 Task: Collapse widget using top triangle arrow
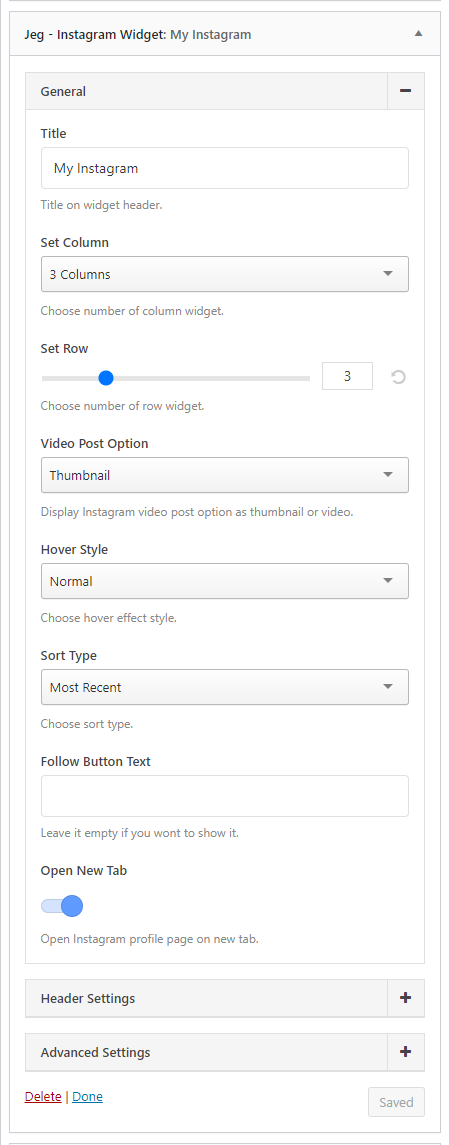418,34
